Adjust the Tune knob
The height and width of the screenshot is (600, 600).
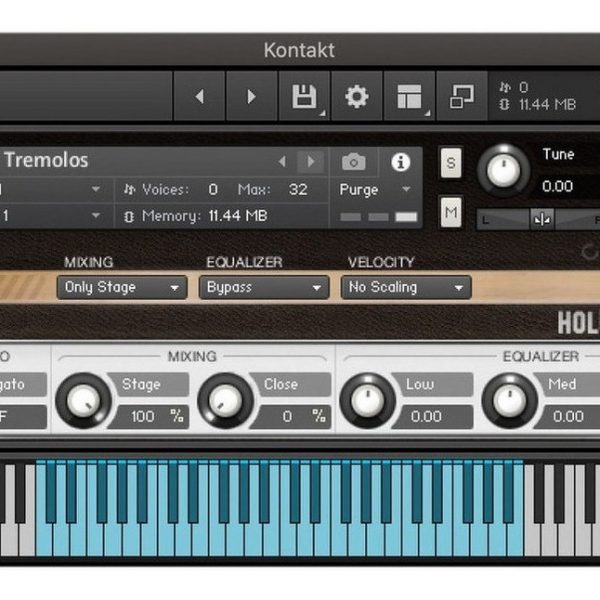pyautogui.click(x=503, y=170)
